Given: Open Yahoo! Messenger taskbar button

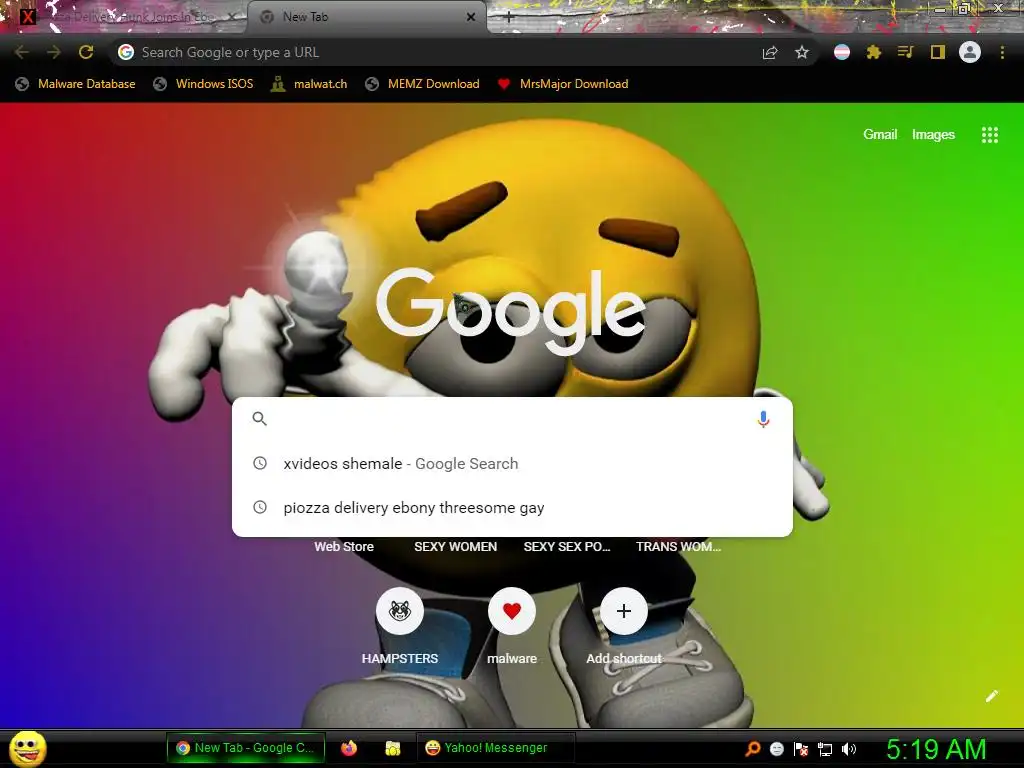Looking at the screenshot, I should pos(495,748).
